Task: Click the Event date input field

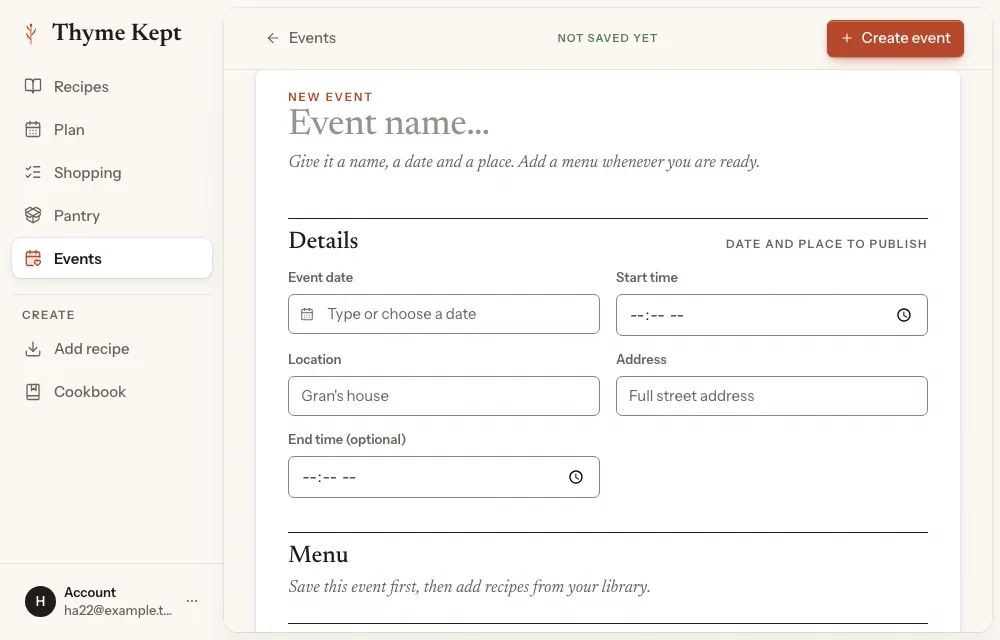Action: pos(444,314)
